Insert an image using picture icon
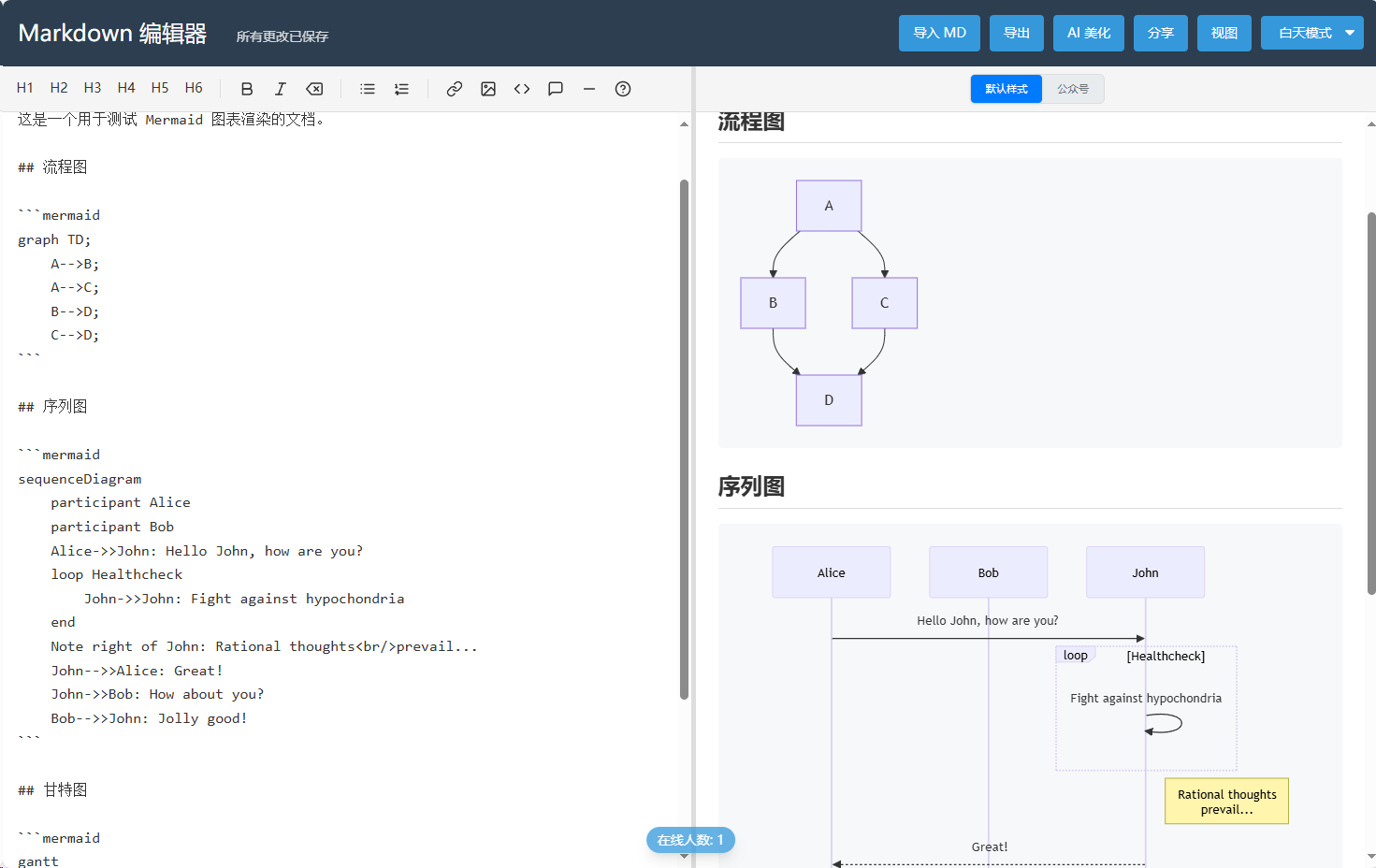 488,89
